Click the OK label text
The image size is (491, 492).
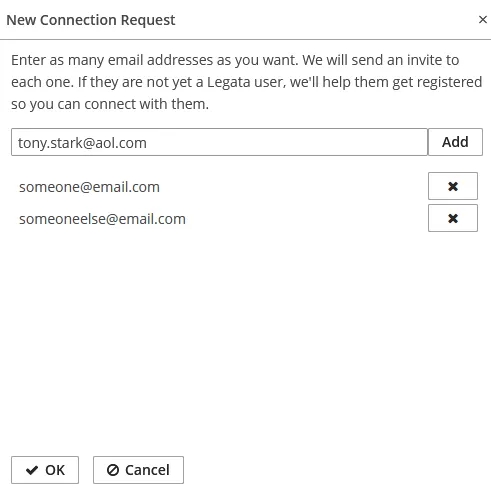[x=55, y=470]
